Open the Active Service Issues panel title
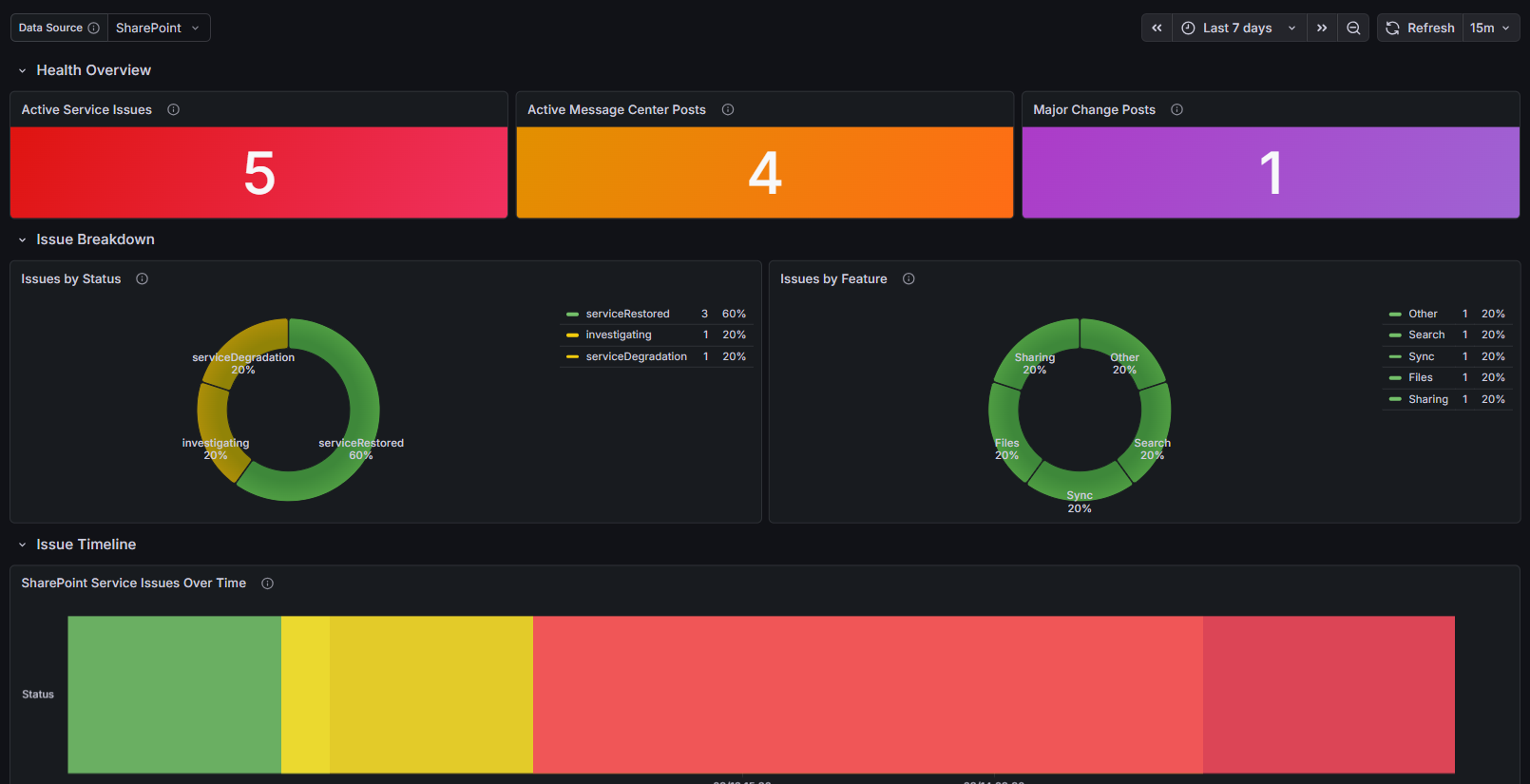This screenshot has height=784, width=1530. 86,109
